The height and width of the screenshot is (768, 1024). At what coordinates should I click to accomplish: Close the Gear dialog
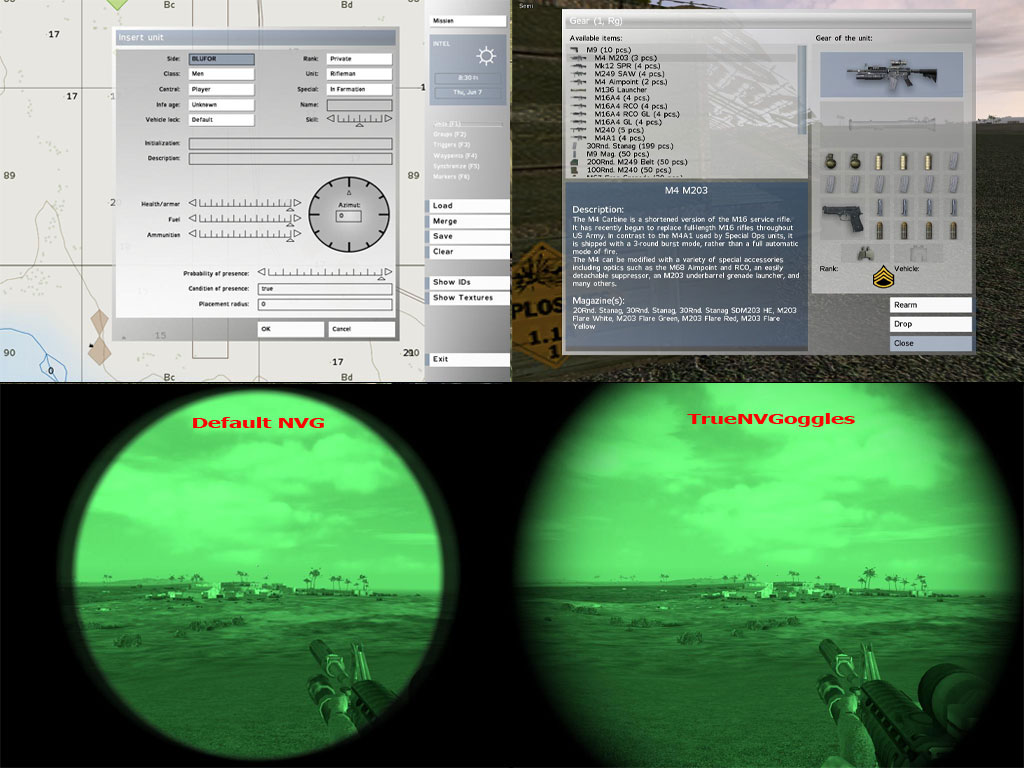tap(931, 343)
